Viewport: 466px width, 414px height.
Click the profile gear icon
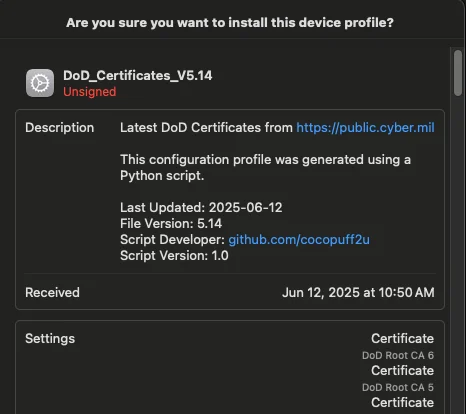[40, 83]
